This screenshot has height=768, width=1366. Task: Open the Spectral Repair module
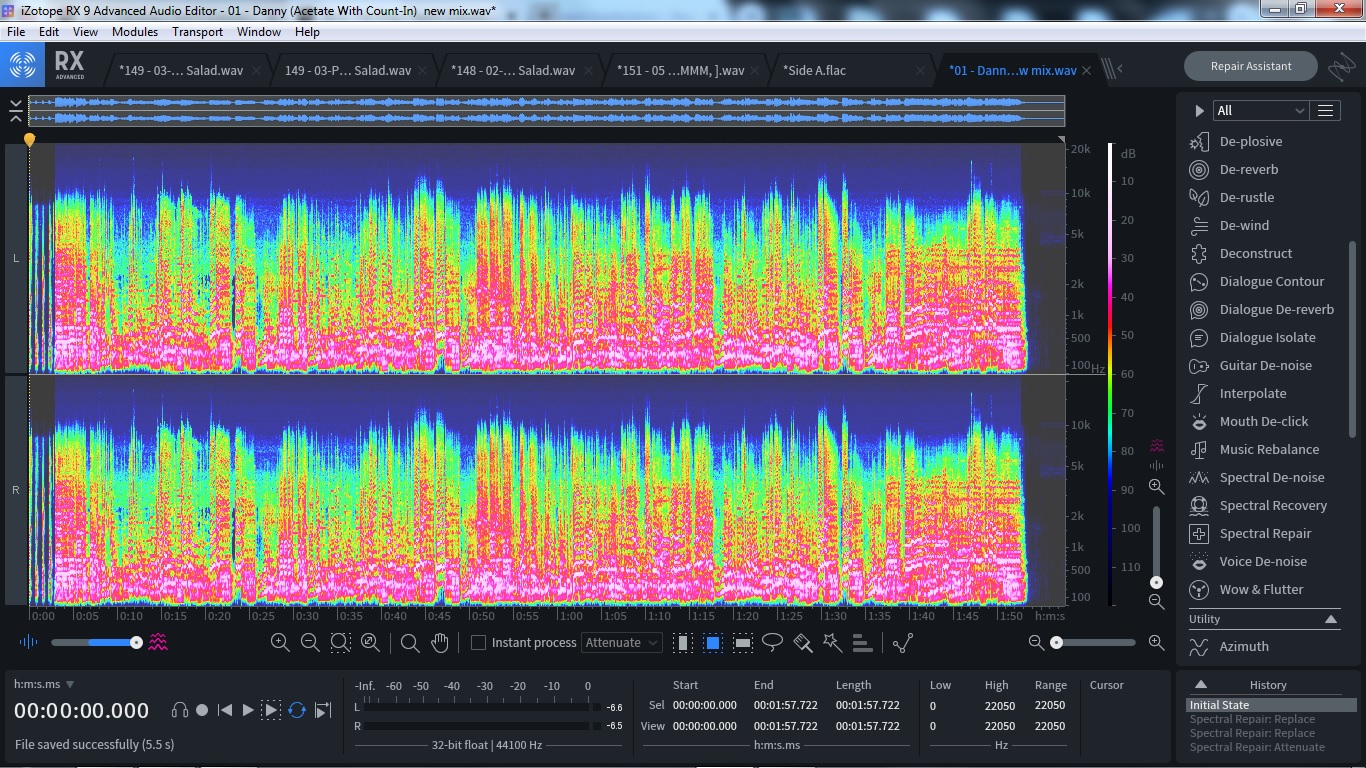click(x=1265, y=534)
